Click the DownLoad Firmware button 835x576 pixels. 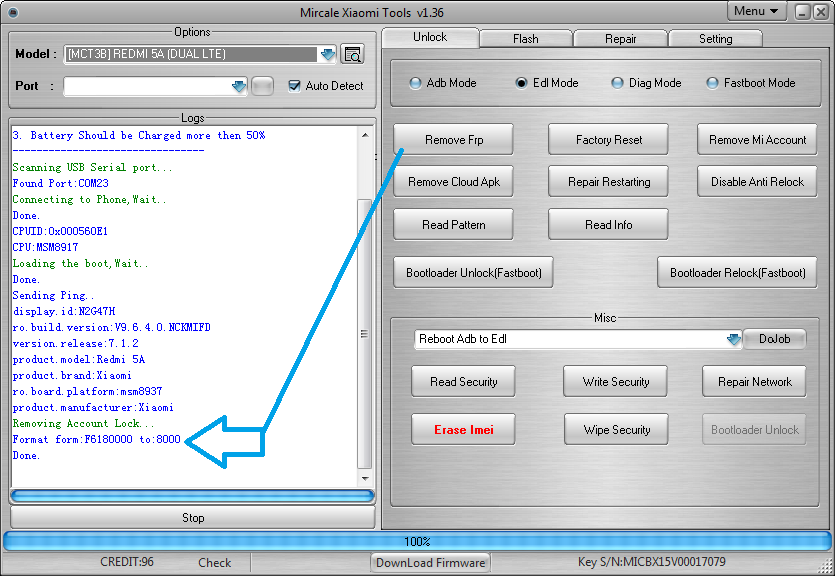tap(430, 563)
